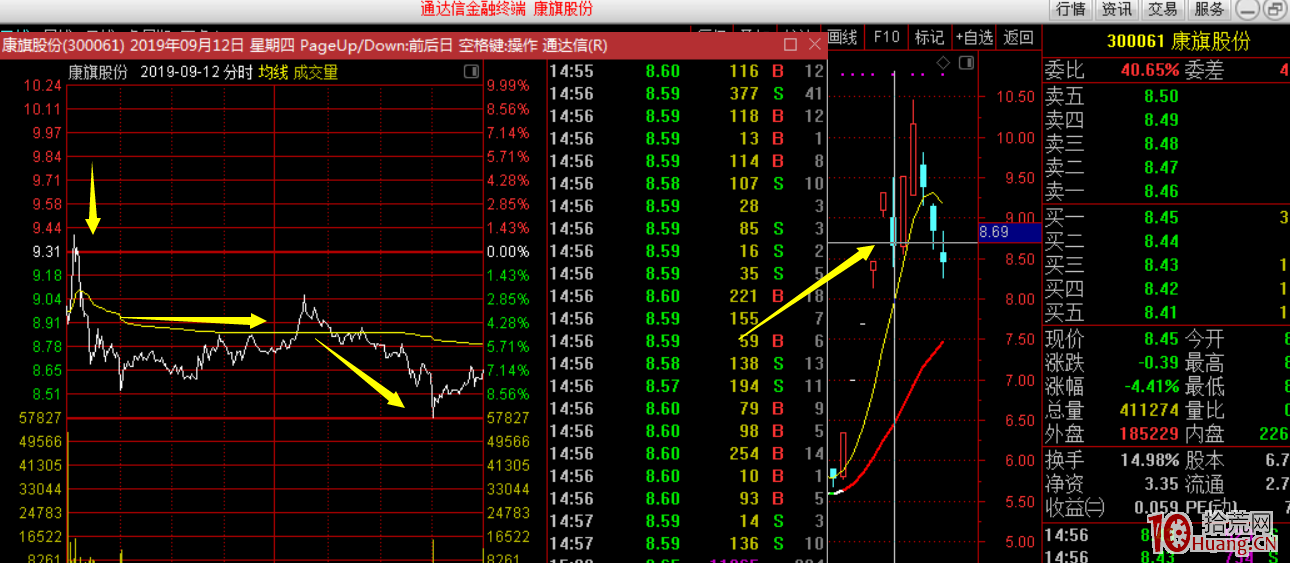Click the 买四 bid row at 8.42

1166,289
